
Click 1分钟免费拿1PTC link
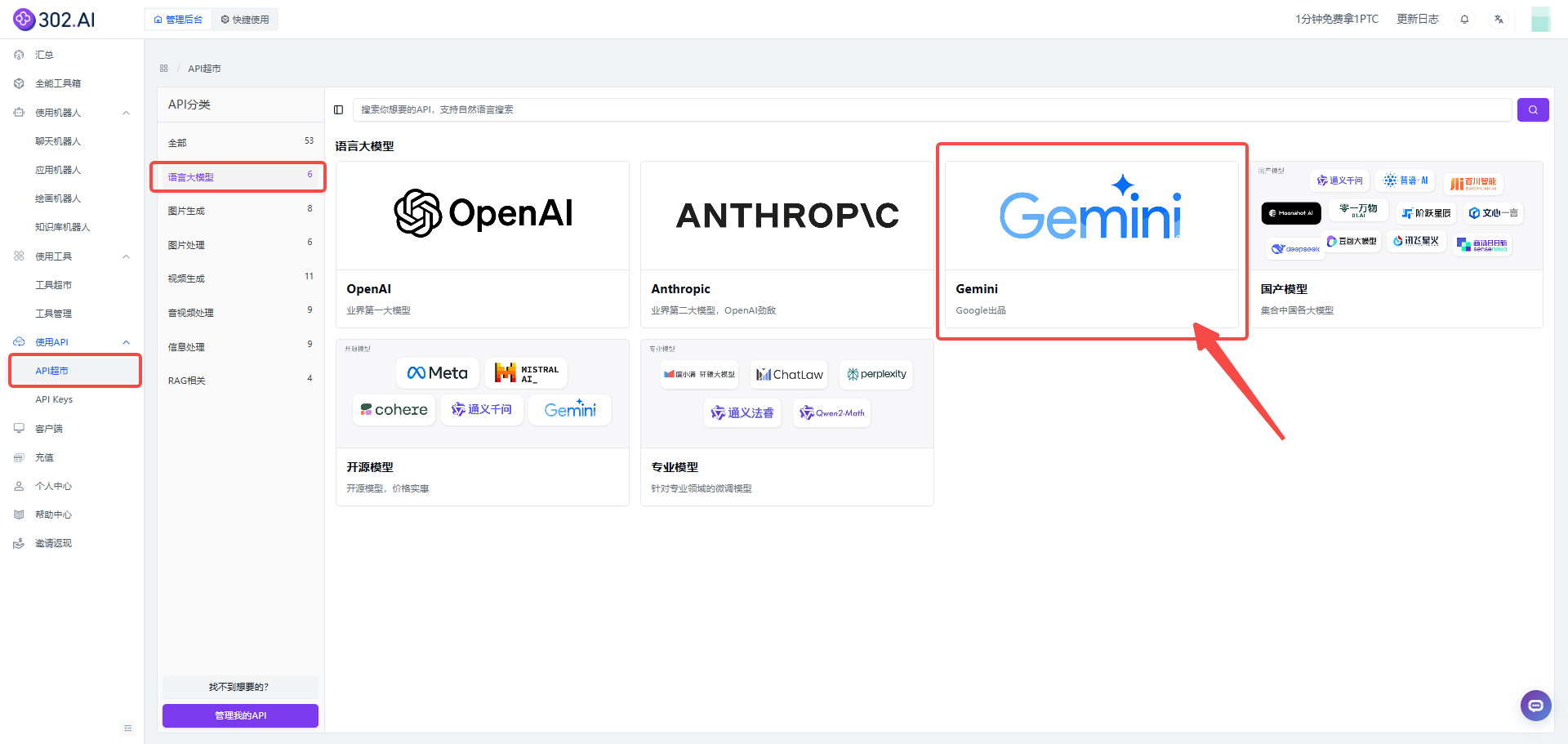[x=1337, y=20]
